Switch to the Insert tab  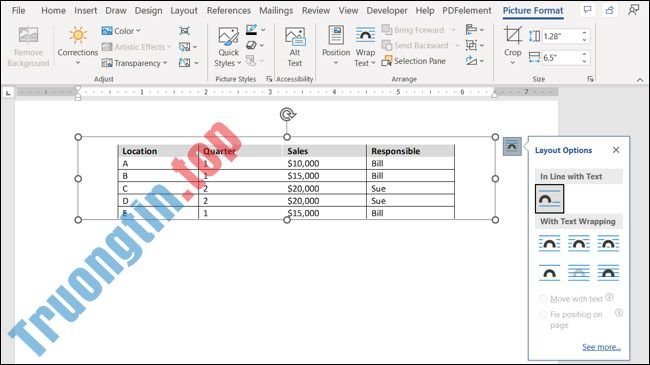(x=85, y=11)
